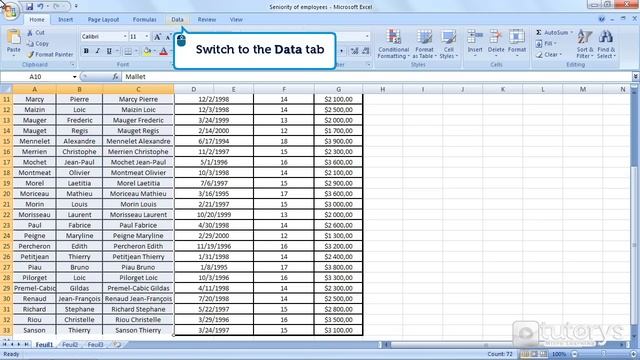640x360 pixels.
Task: Switch to the Feuil3 sheet
Action: coord(96,344)
